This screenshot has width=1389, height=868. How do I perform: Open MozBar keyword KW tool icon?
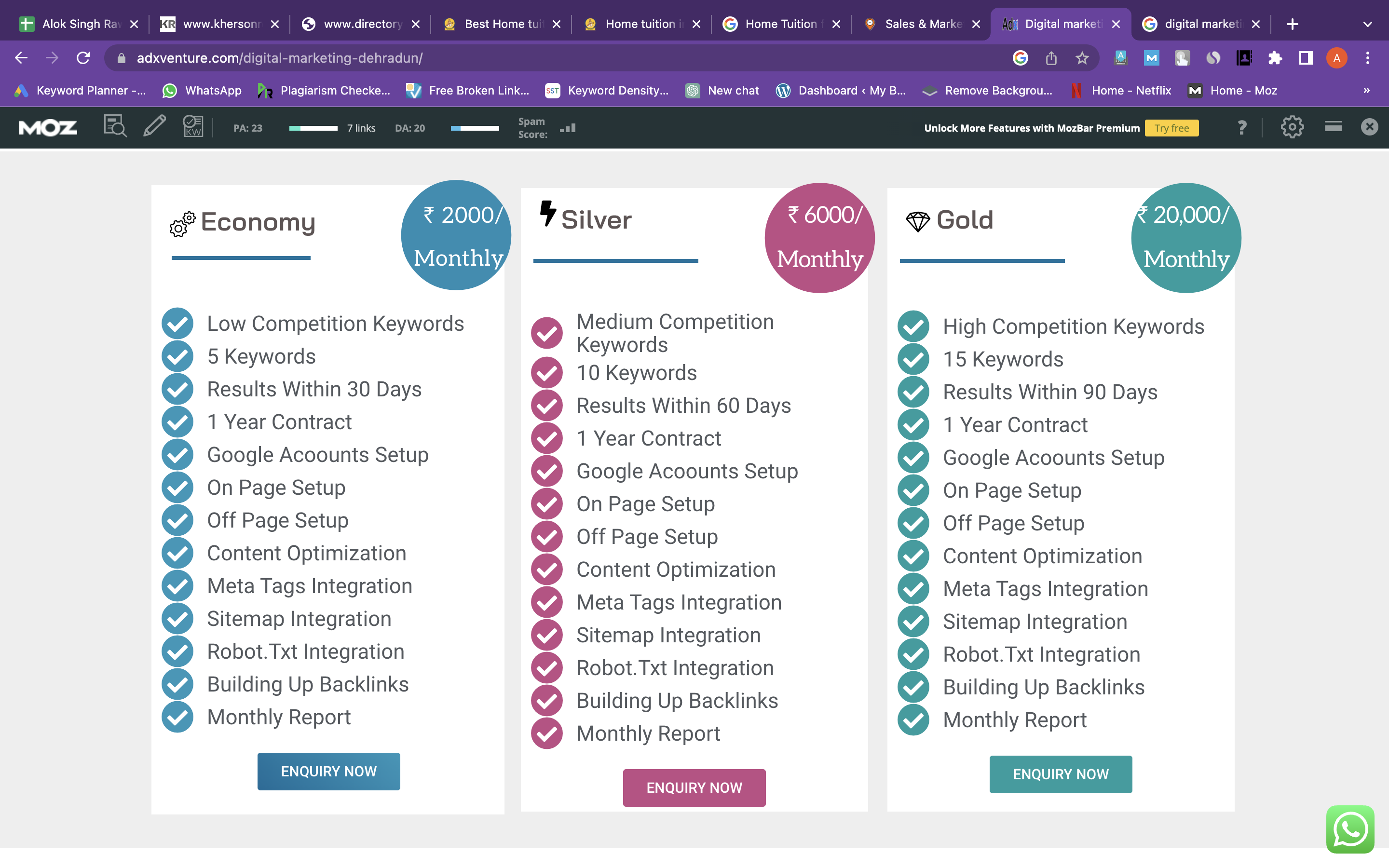coord(193,126)
